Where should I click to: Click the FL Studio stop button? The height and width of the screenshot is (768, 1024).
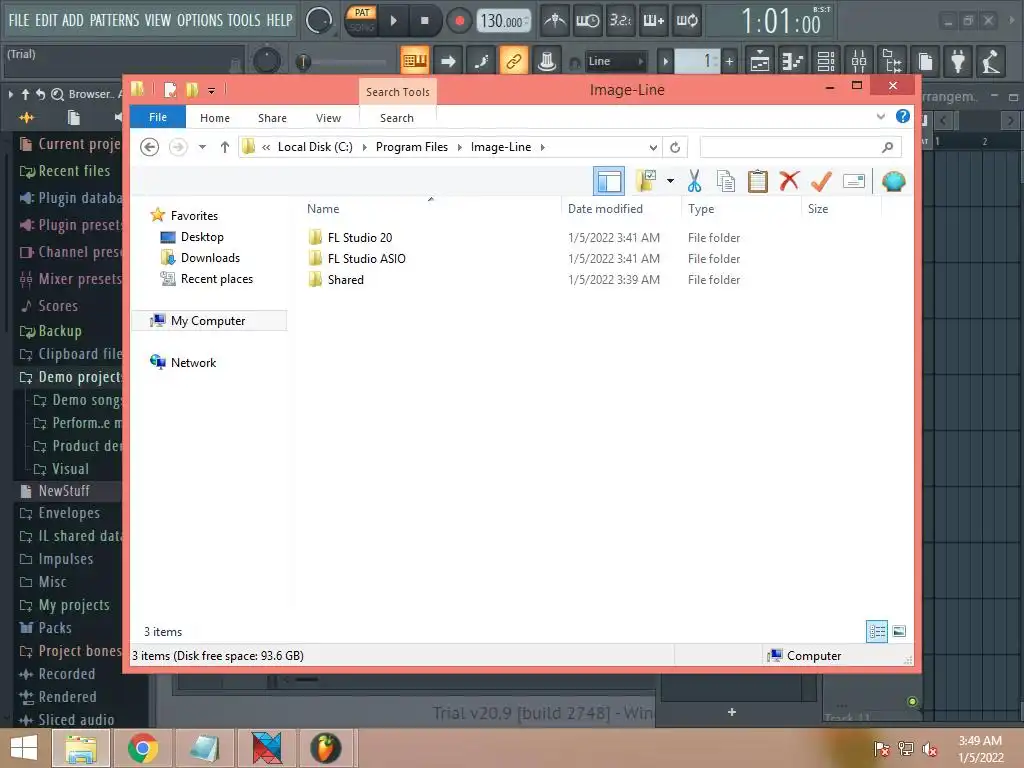pyautogui.click(x=424, y=21)
